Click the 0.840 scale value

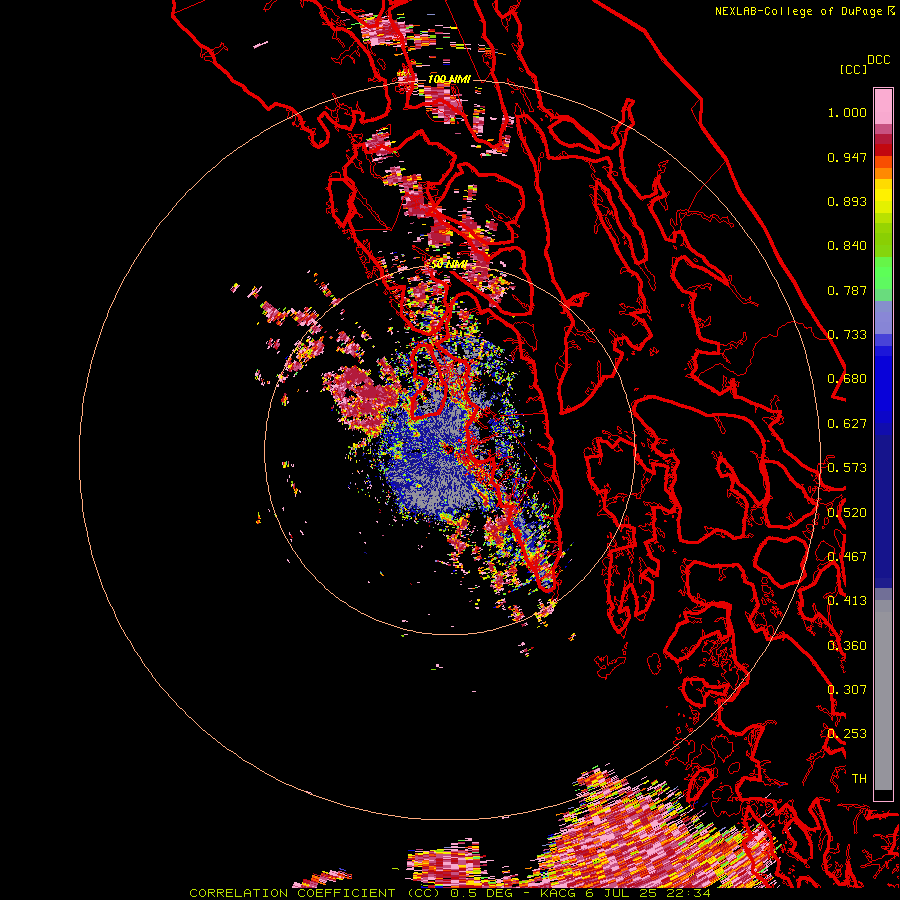[847, 246]
